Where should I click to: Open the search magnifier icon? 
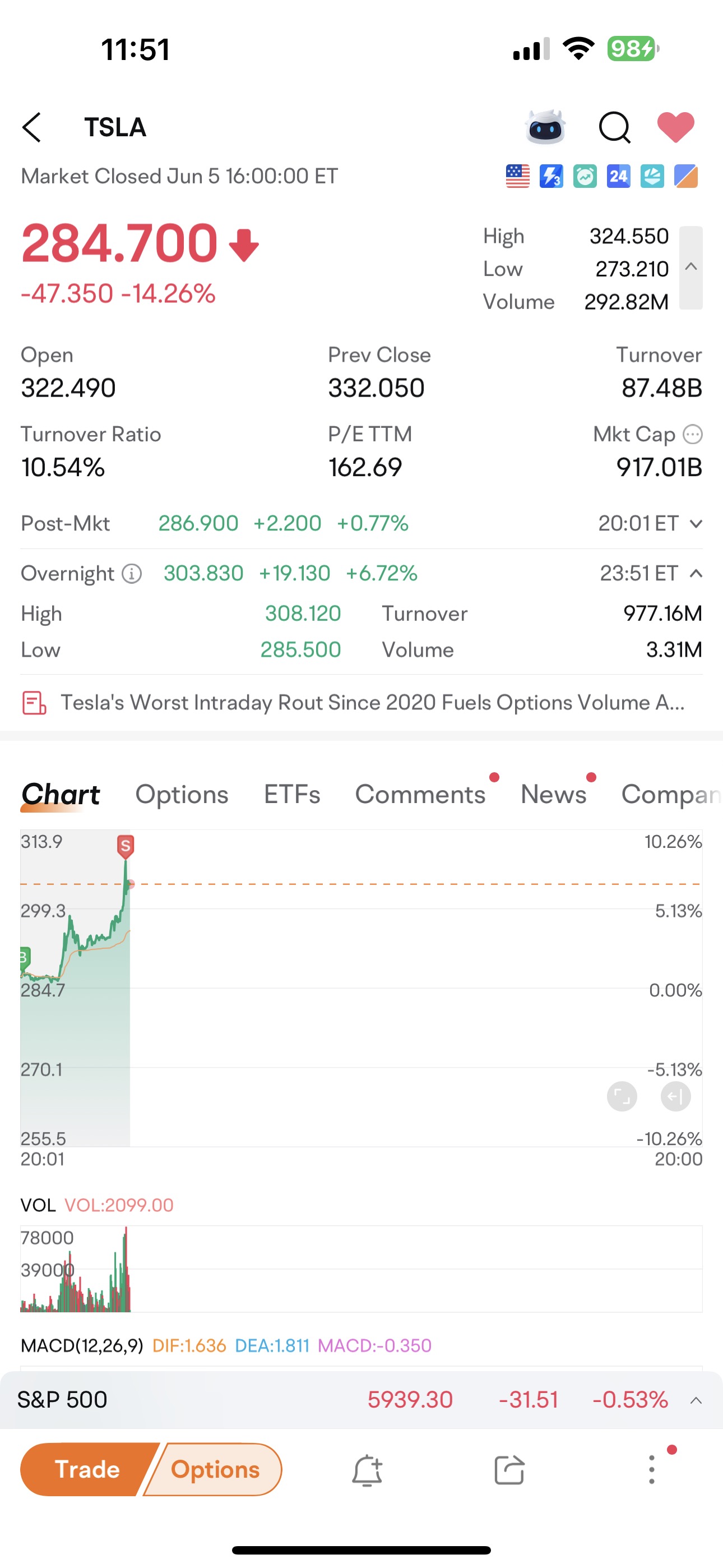pos(614,127)
